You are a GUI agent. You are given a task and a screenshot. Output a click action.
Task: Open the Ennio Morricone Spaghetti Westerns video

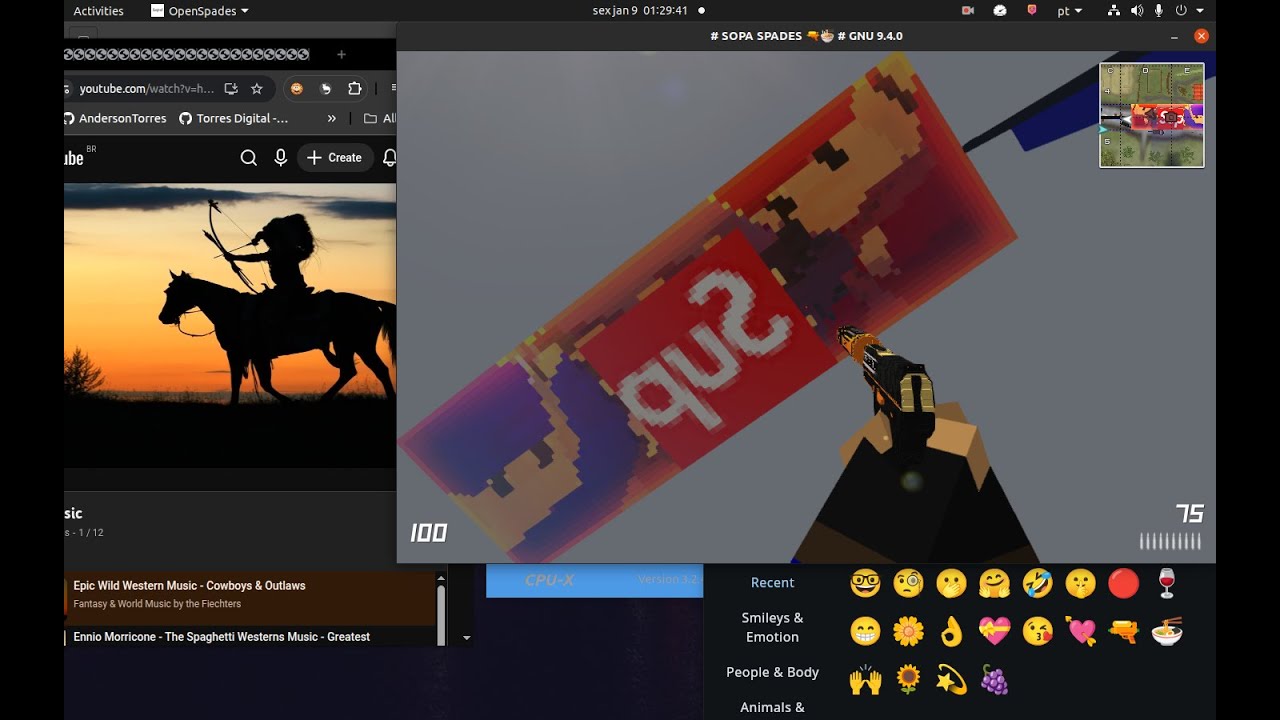221,637
